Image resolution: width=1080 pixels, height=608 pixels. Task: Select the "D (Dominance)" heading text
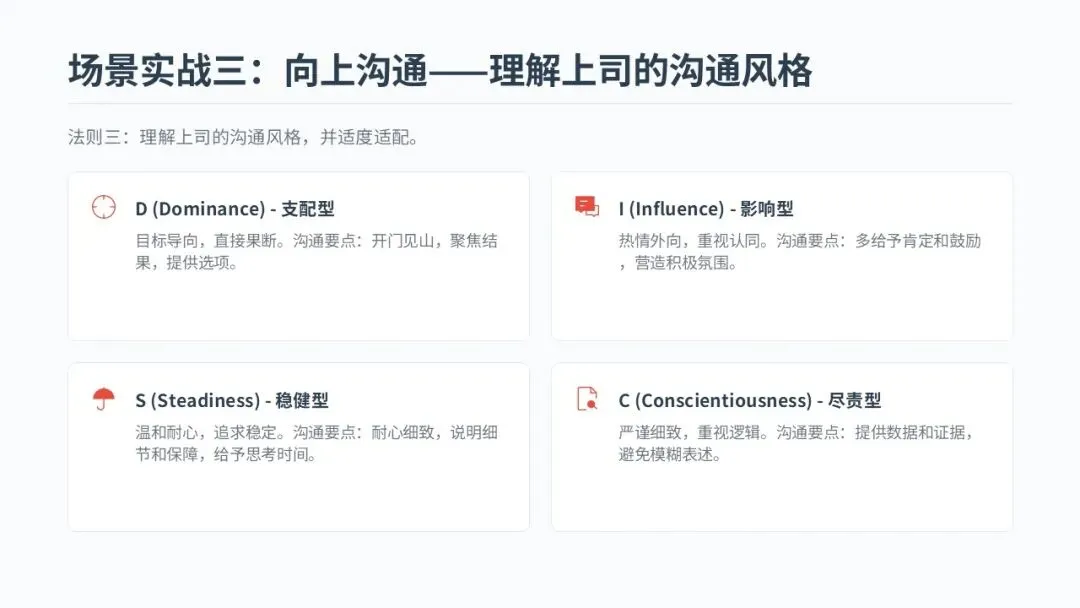point(199,209)
